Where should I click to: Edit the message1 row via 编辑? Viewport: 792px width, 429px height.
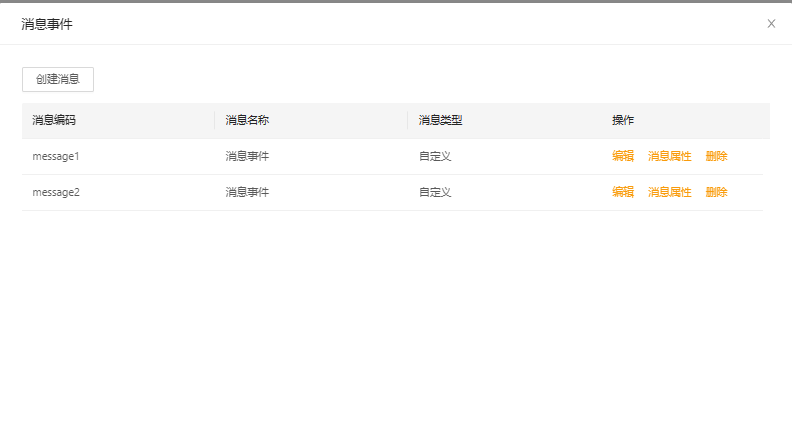623,156
